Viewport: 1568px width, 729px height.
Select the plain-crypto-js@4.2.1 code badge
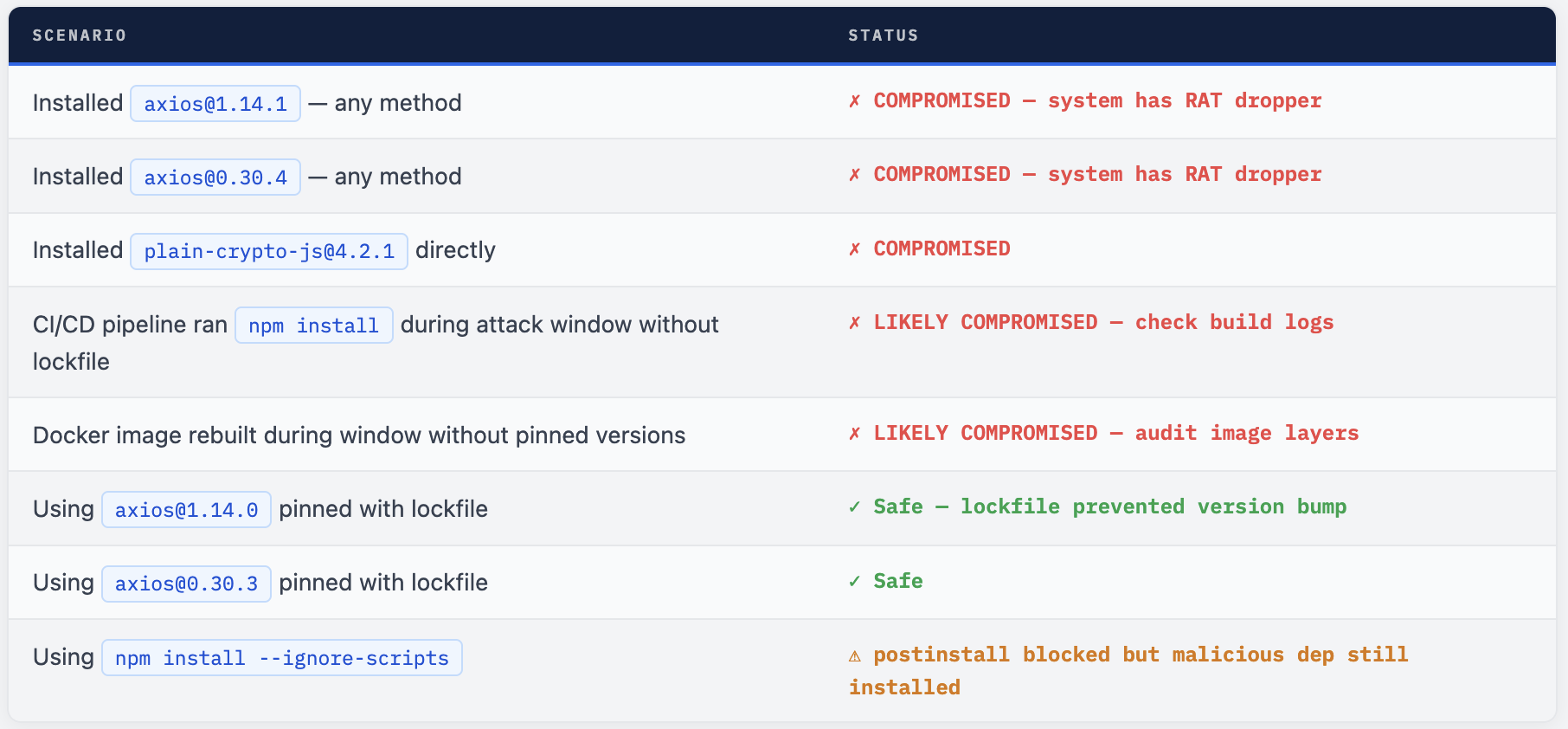point(269,251)
